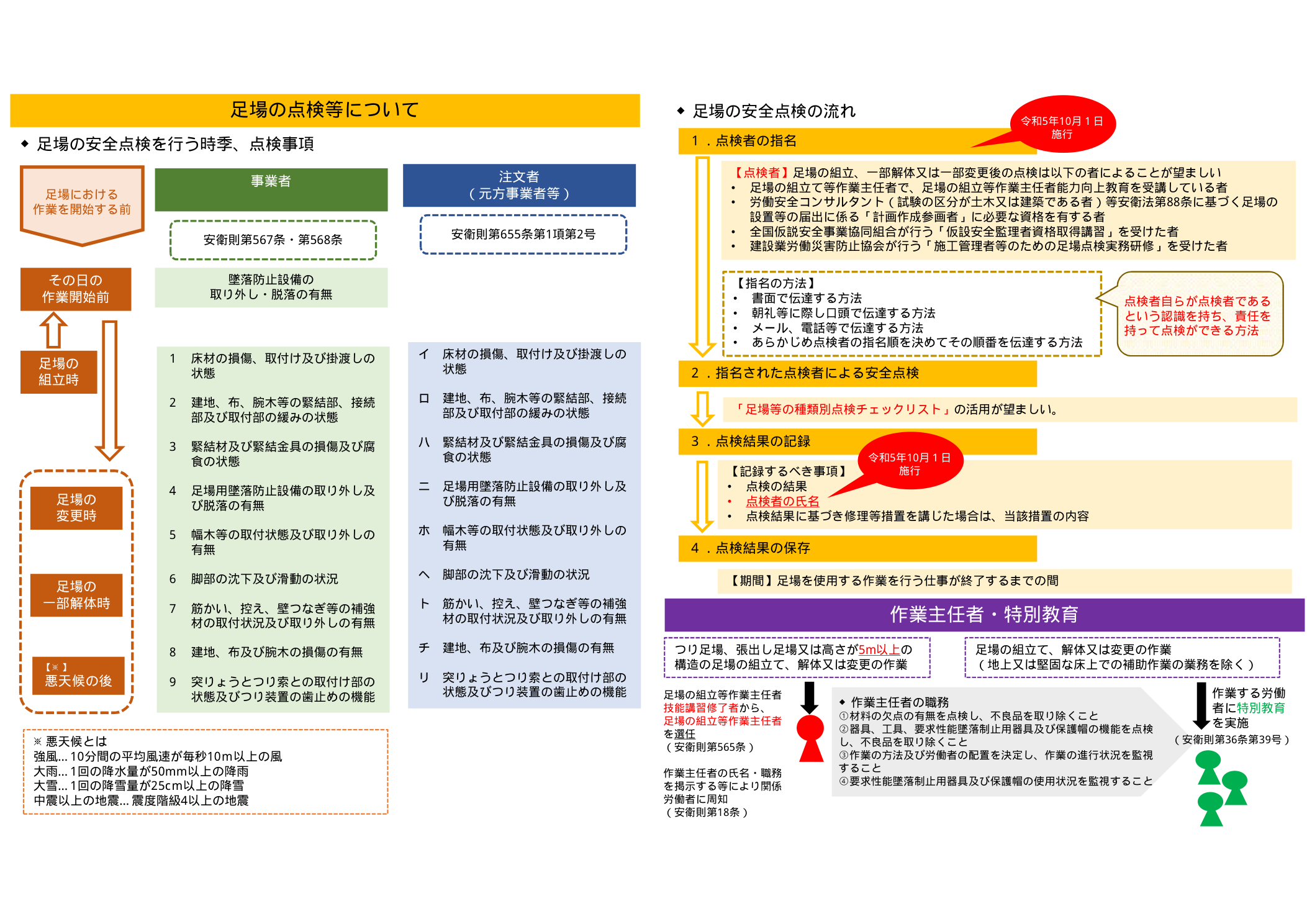Click 強風 10分間の平均風速 definition line
The width and height of the screenshot is (1307, 924).
pos(158,756)
